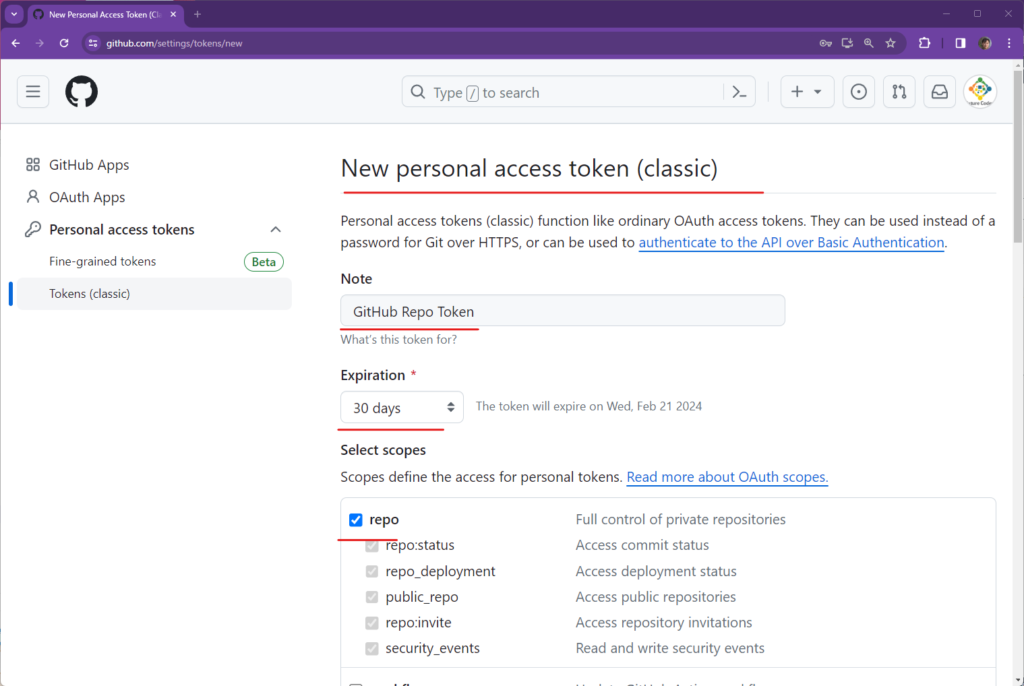The height and width of the screenshot is (686, 1024).
Task: Open the user profile avatar menu
Action: (980, 91)
